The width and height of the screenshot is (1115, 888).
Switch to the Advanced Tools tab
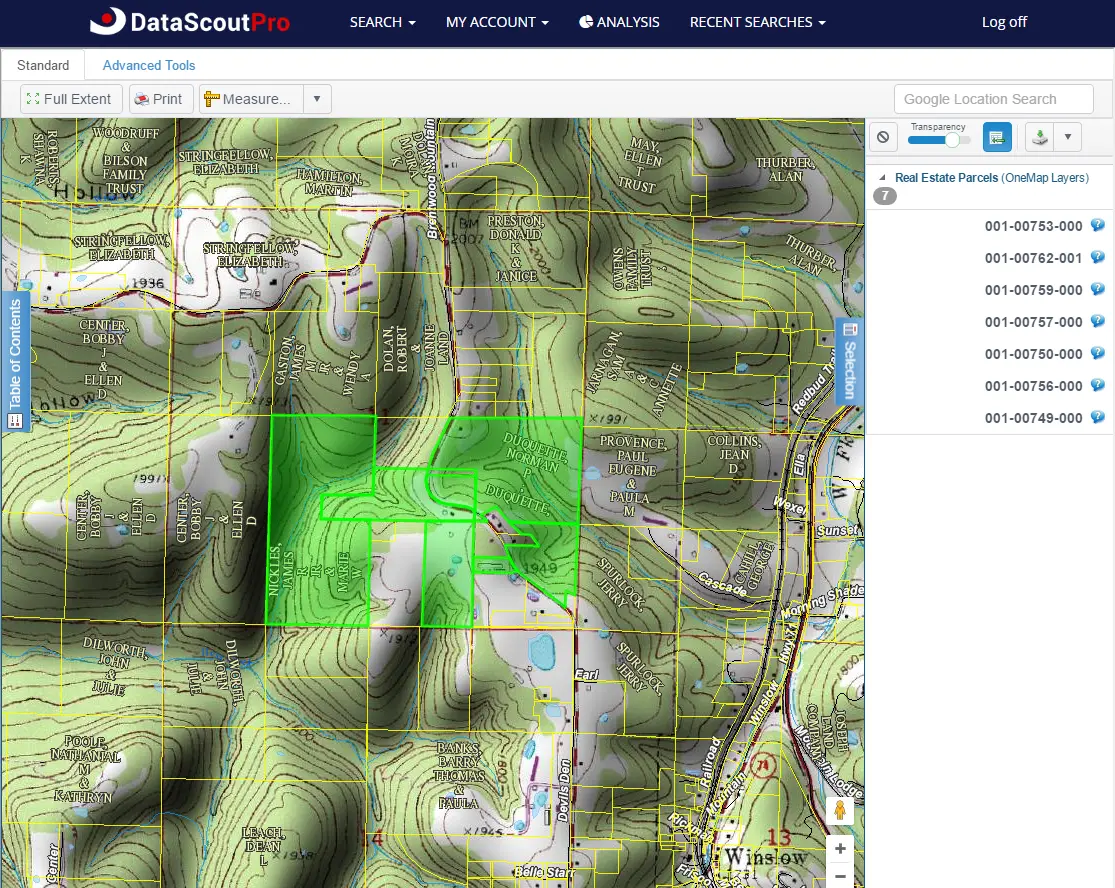click(x=149, y=65)
